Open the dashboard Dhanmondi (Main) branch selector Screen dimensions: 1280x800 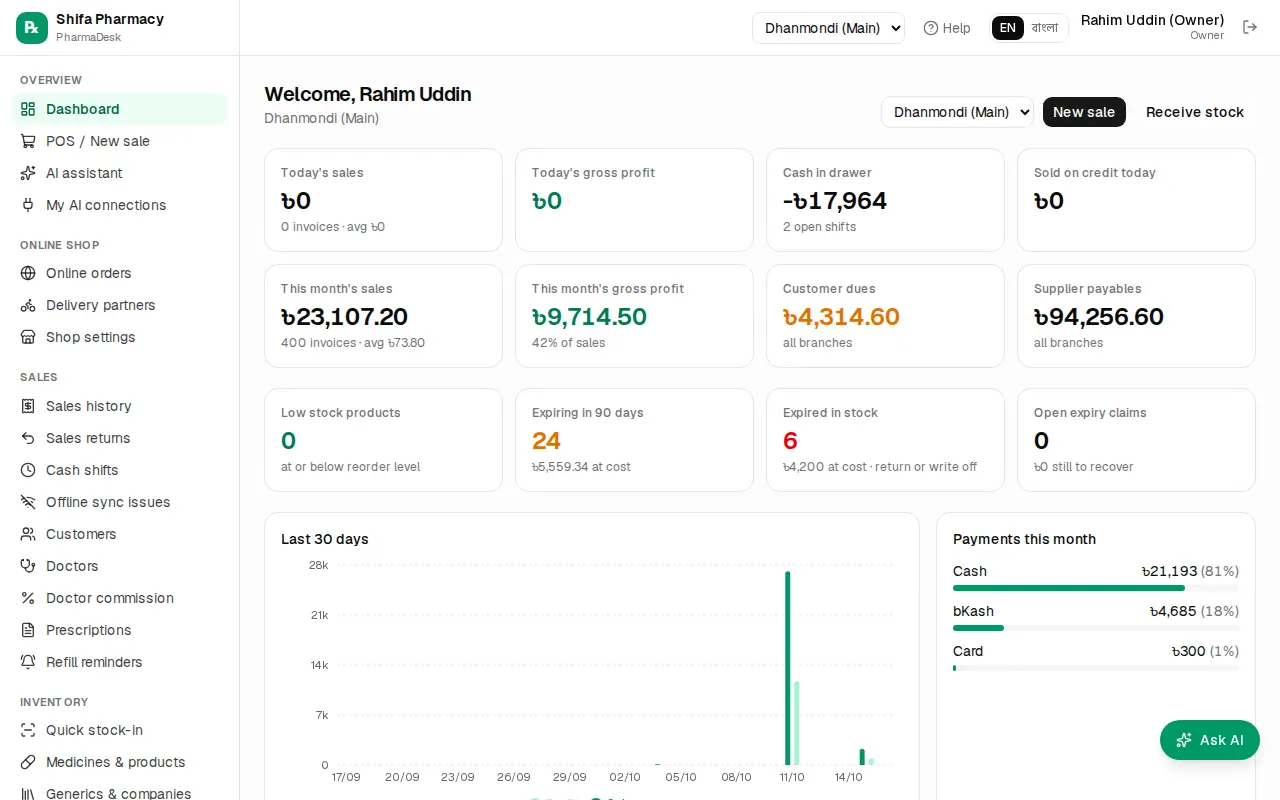click(957, 112)
